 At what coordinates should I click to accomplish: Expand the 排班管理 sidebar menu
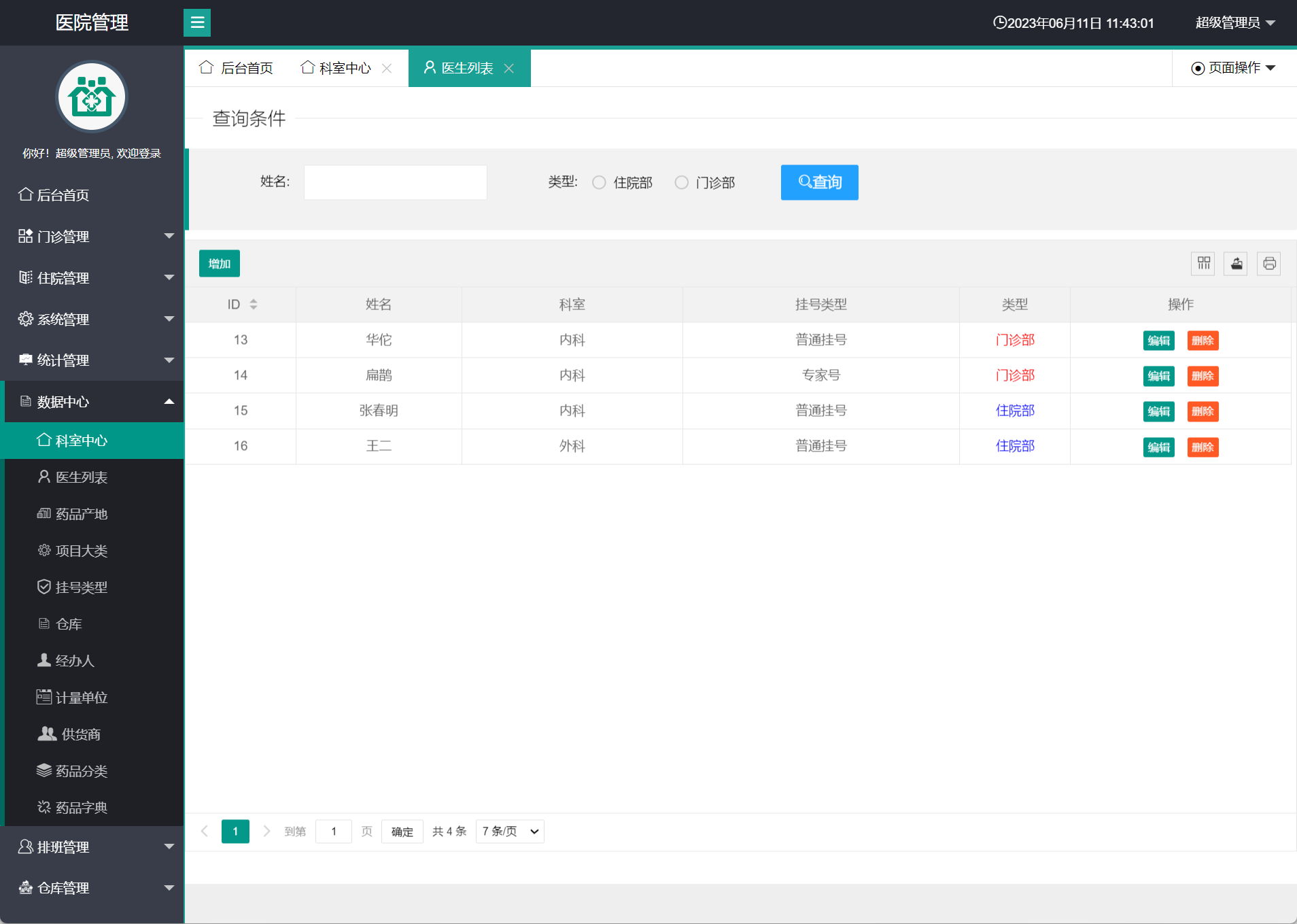92,846
